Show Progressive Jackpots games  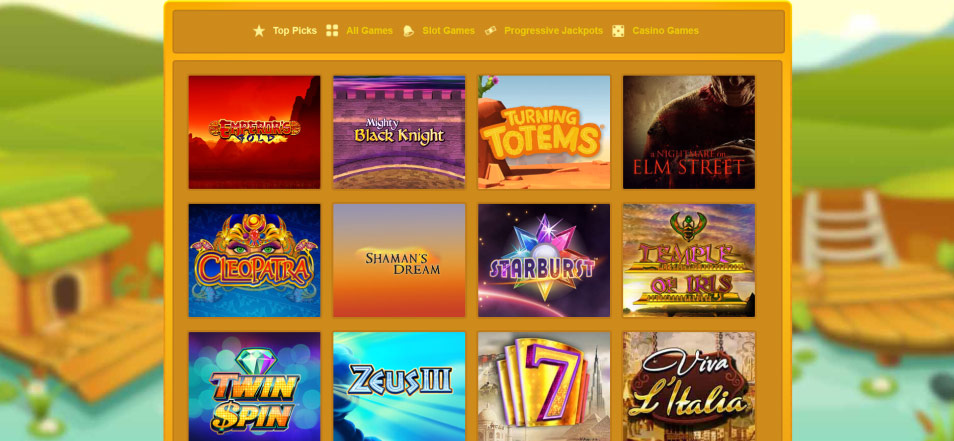click(554, 30)
